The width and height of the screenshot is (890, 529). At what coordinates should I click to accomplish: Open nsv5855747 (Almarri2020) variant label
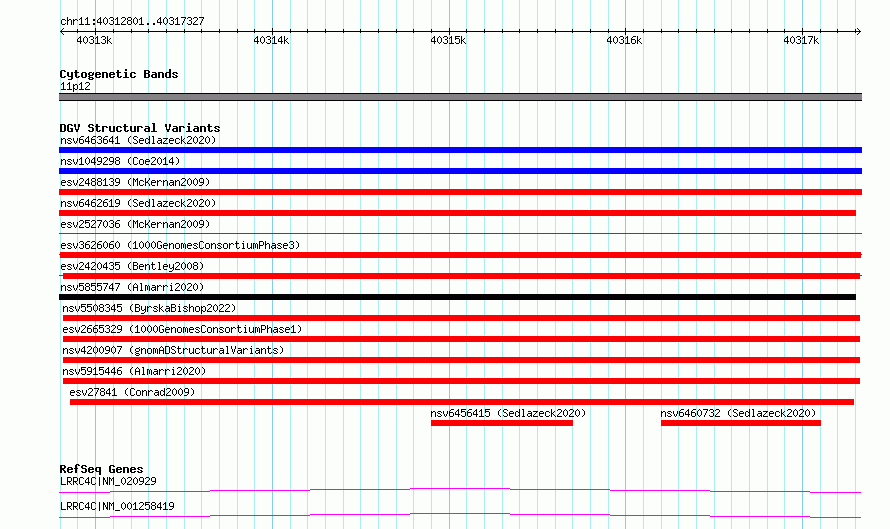[132, 287]
